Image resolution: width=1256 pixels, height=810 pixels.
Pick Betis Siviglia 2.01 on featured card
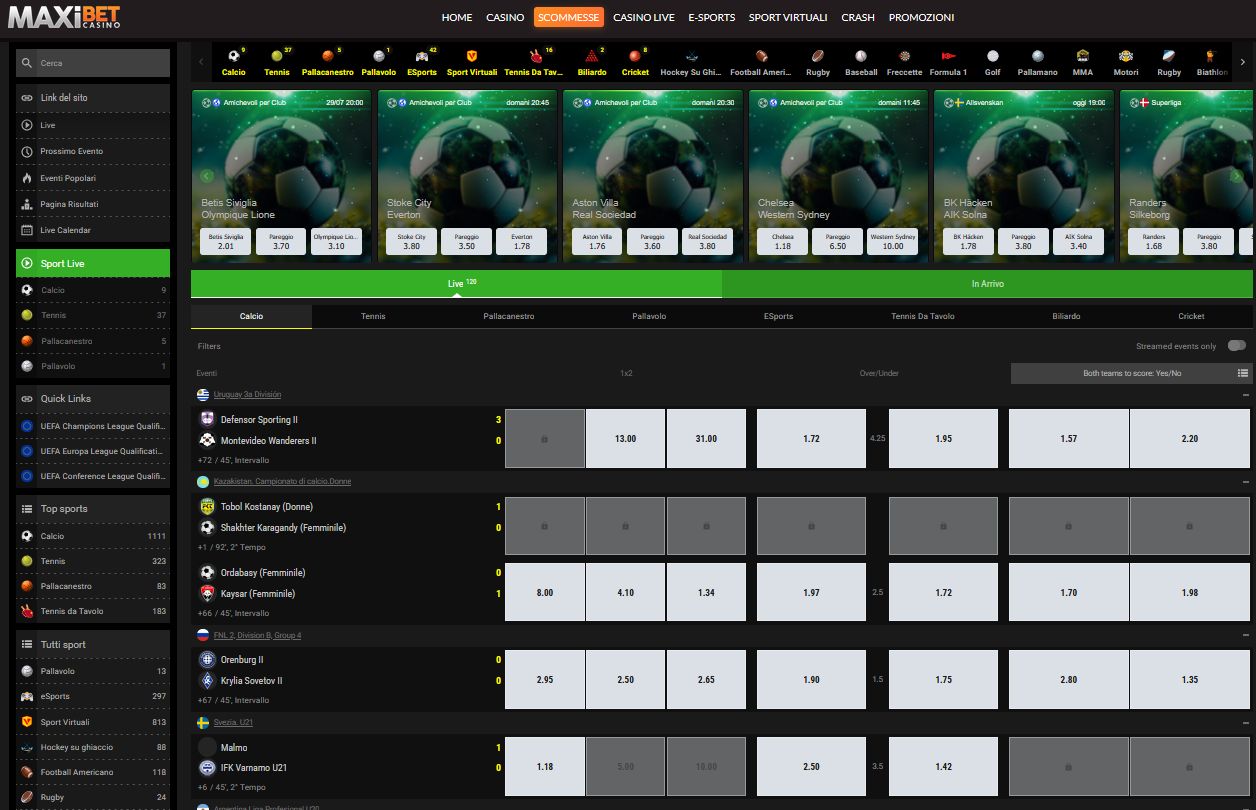(x=226, y=242)
